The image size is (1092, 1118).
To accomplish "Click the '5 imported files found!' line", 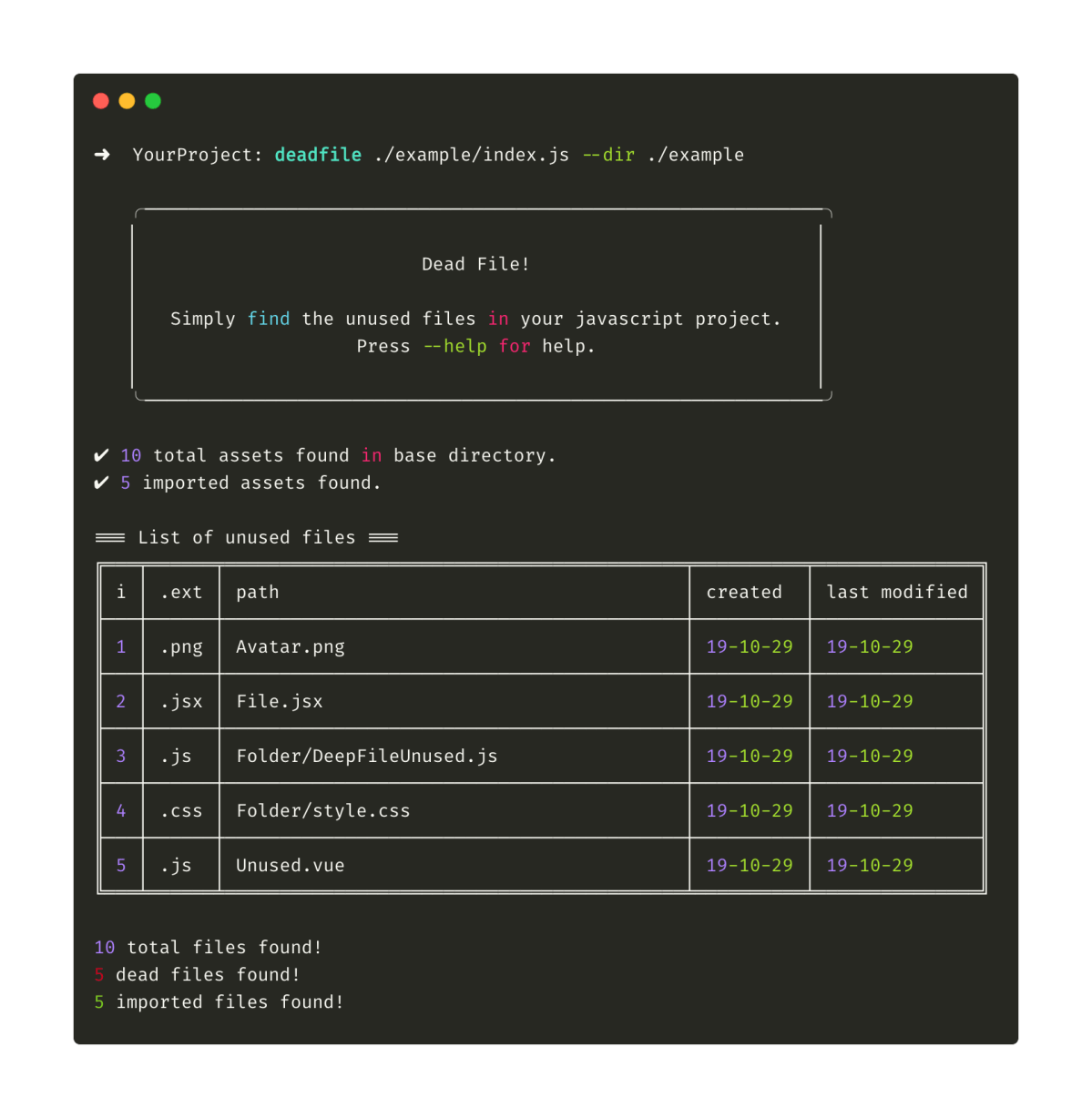I will click(219, 1002).
